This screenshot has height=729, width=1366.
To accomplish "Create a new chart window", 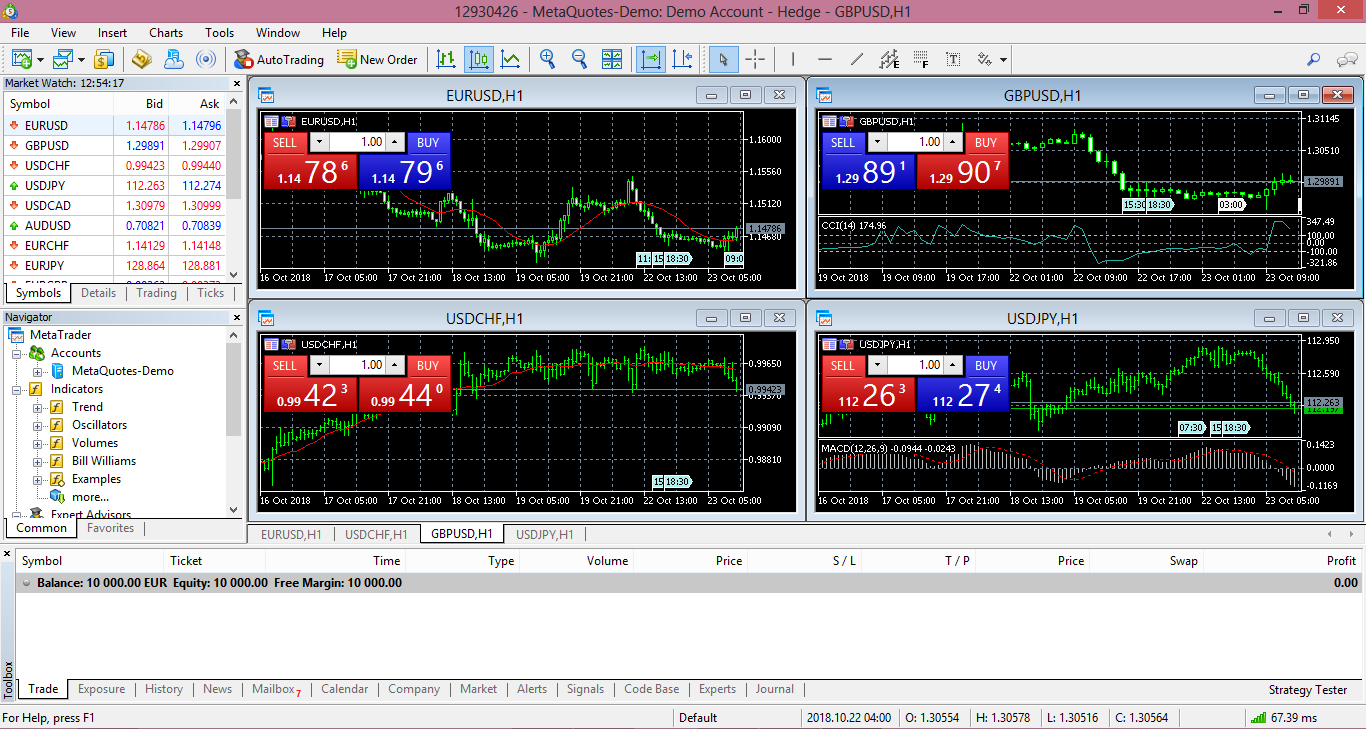I will click(x=20, y=60).
